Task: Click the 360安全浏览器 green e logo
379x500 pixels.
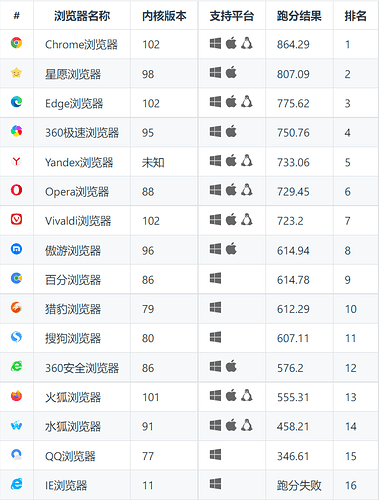Action: coord(16,366)
